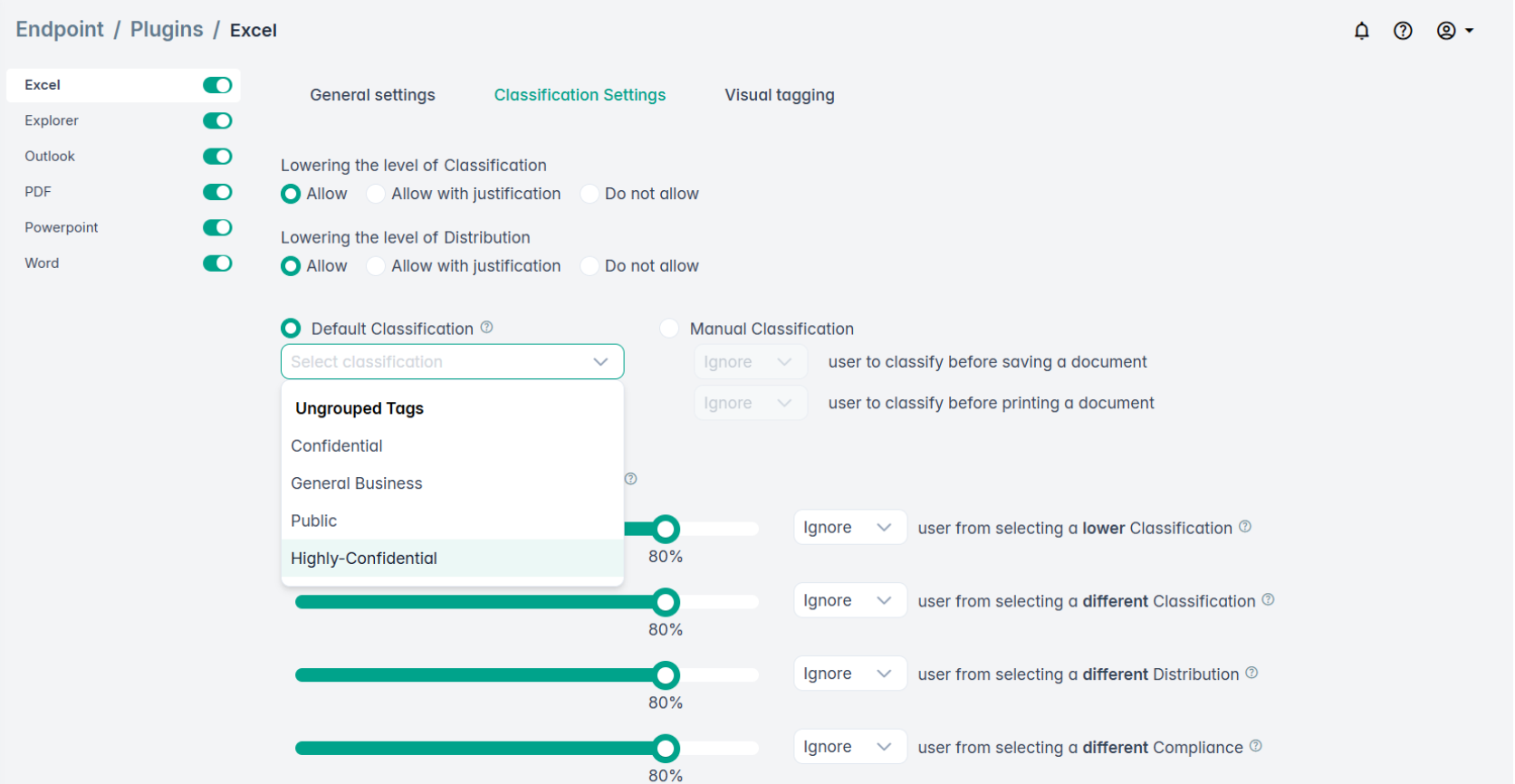
Task: Go to Plugins in the breadcrumb
Action: 167,29
